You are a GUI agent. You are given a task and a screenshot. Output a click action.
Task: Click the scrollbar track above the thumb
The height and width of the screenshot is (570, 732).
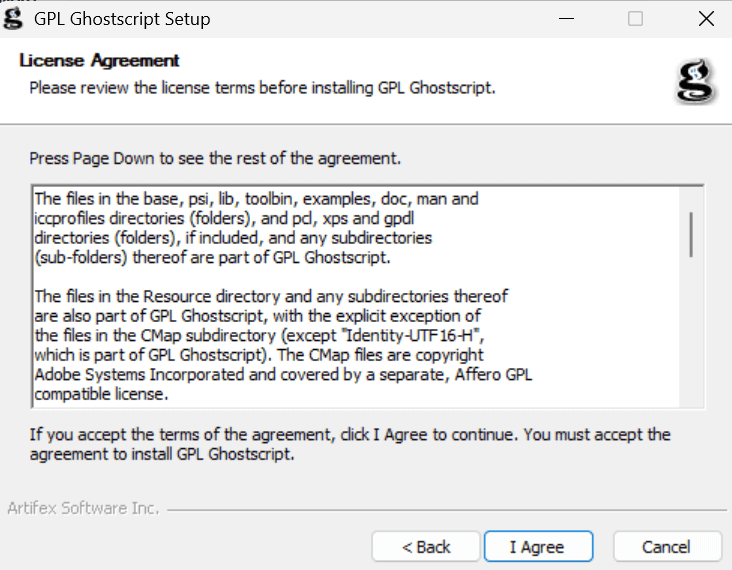pos(691,199)
